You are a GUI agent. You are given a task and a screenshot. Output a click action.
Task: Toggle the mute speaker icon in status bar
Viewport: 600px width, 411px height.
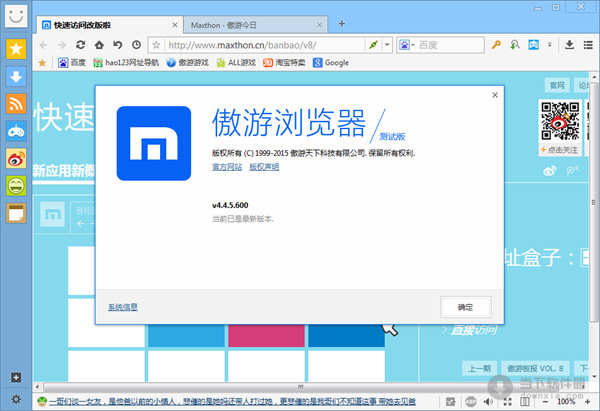coord(488,401)
